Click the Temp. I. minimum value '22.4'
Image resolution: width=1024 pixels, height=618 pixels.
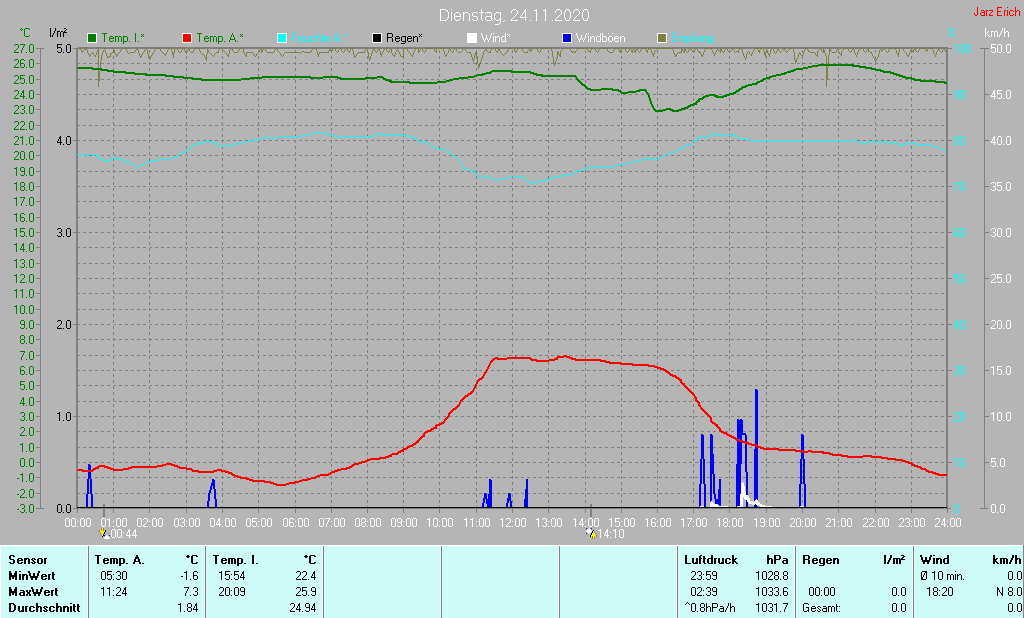click(306, 576)
